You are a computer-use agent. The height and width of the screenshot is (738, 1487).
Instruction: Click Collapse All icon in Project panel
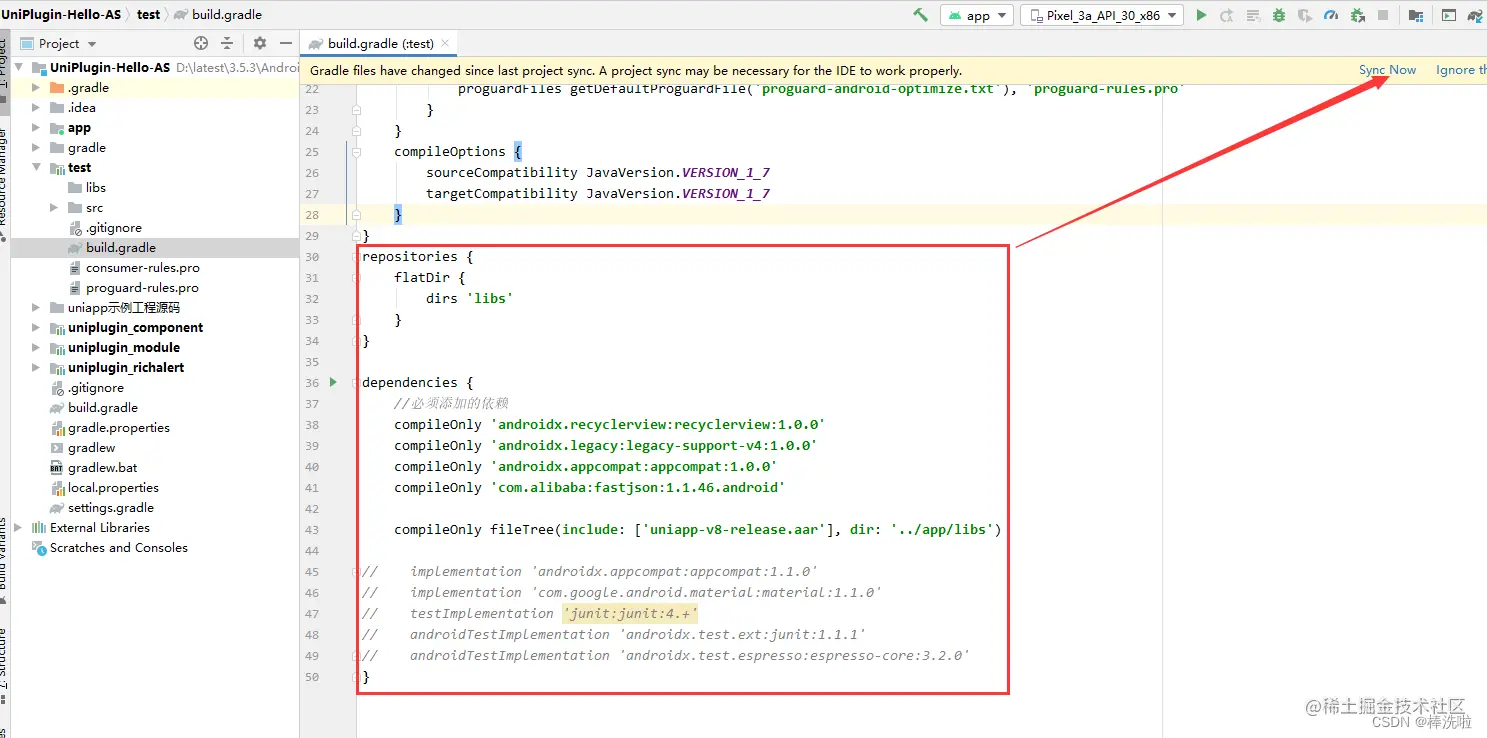click(x=227, y=43)
